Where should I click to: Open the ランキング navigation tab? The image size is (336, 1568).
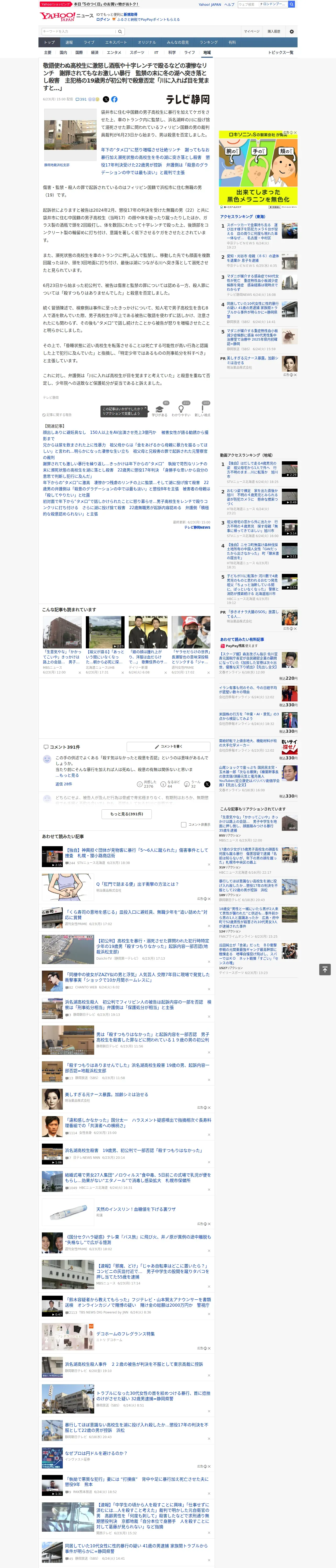[209, 42]
